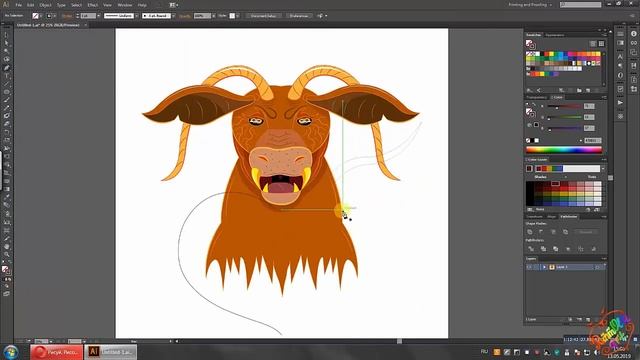This screenshot has width=640, height=360.
Task: Switch to the Align tab
Action: 551,216
